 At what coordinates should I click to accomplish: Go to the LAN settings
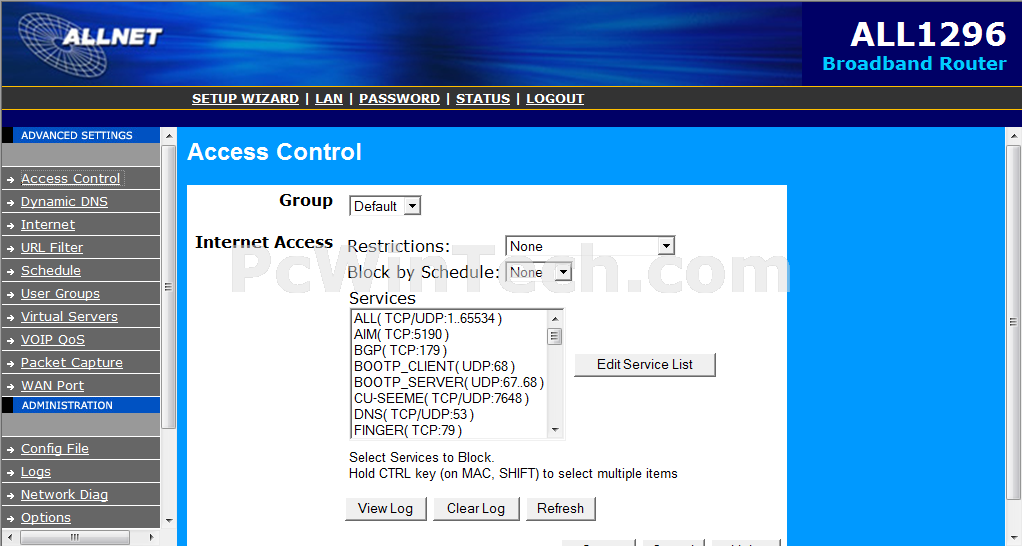click(328, 98)
